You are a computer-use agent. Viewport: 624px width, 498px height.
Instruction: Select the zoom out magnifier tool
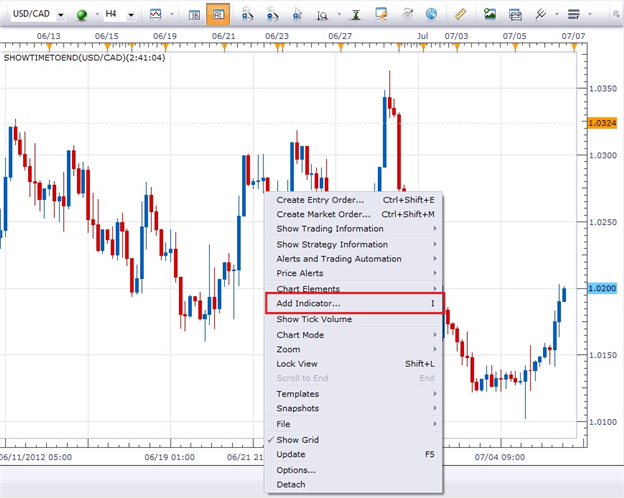273,14
